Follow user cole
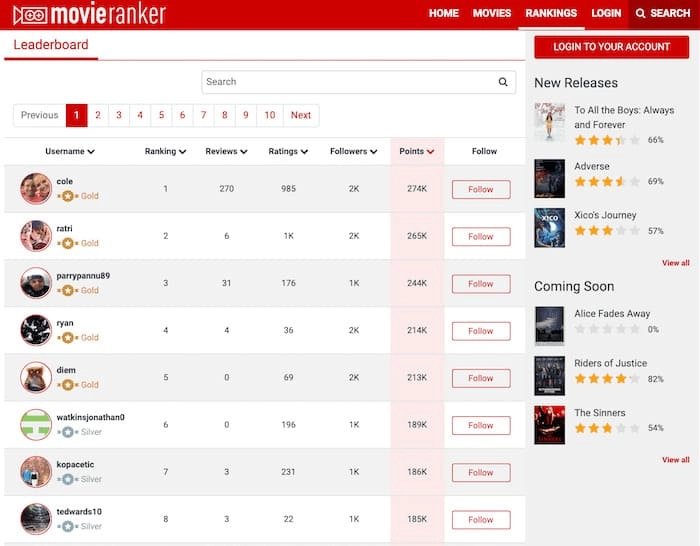700x546 pixels. [481, 189]
